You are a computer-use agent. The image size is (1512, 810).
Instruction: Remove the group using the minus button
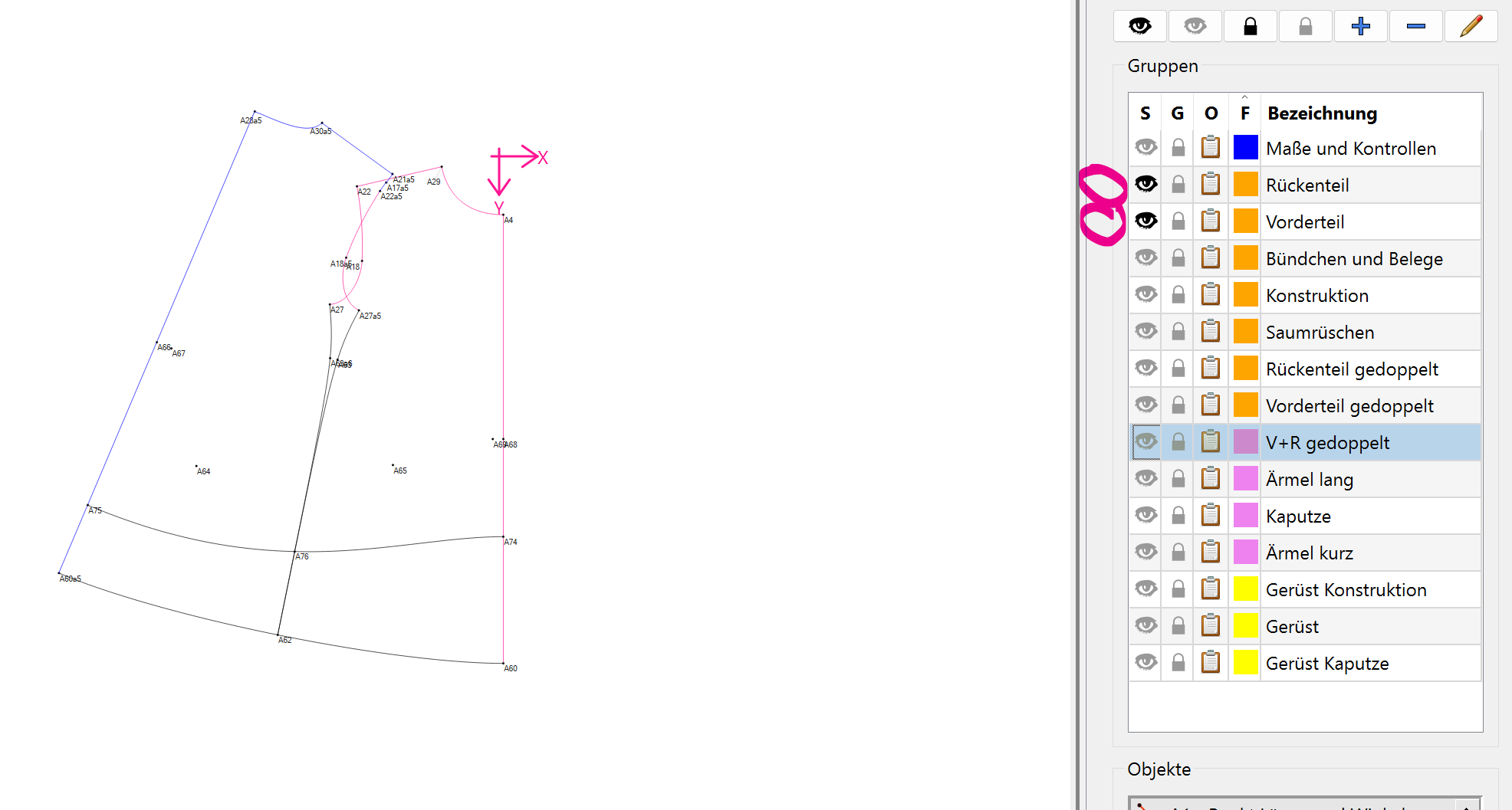[1415, 27]
